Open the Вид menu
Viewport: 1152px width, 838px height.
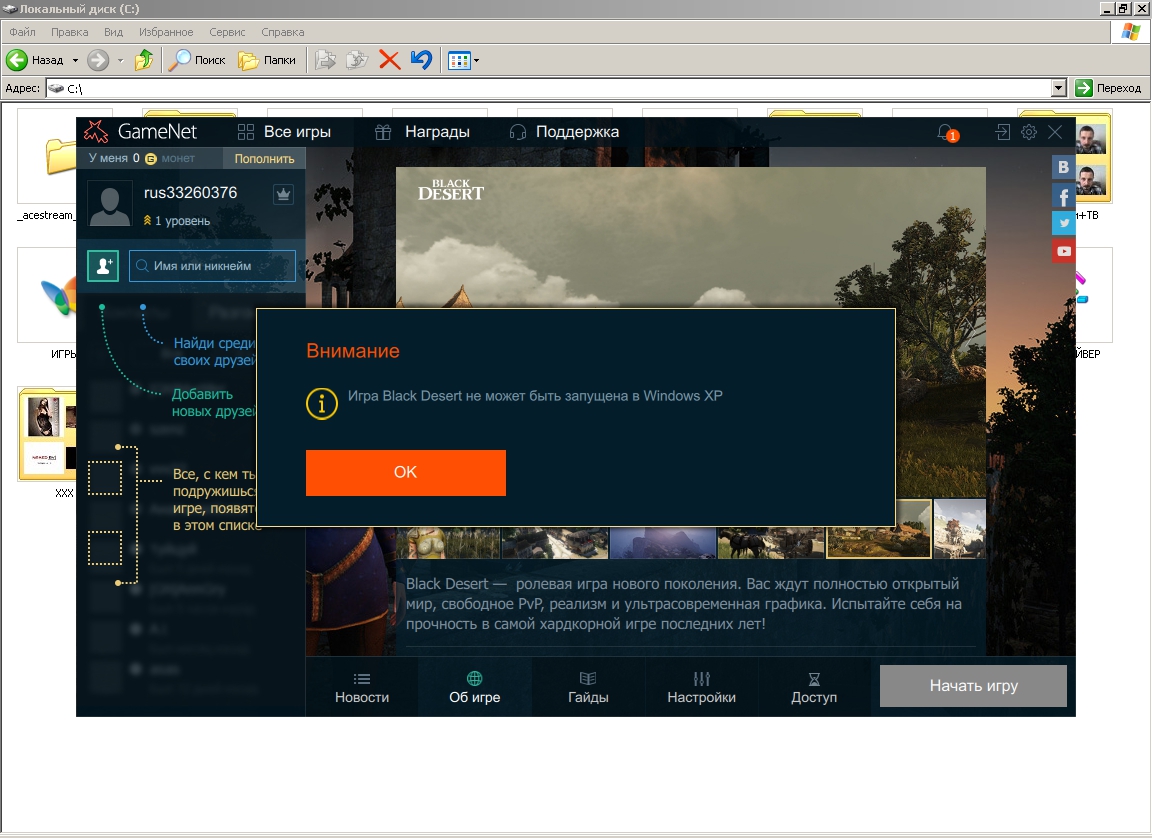[x=113, y=32]
